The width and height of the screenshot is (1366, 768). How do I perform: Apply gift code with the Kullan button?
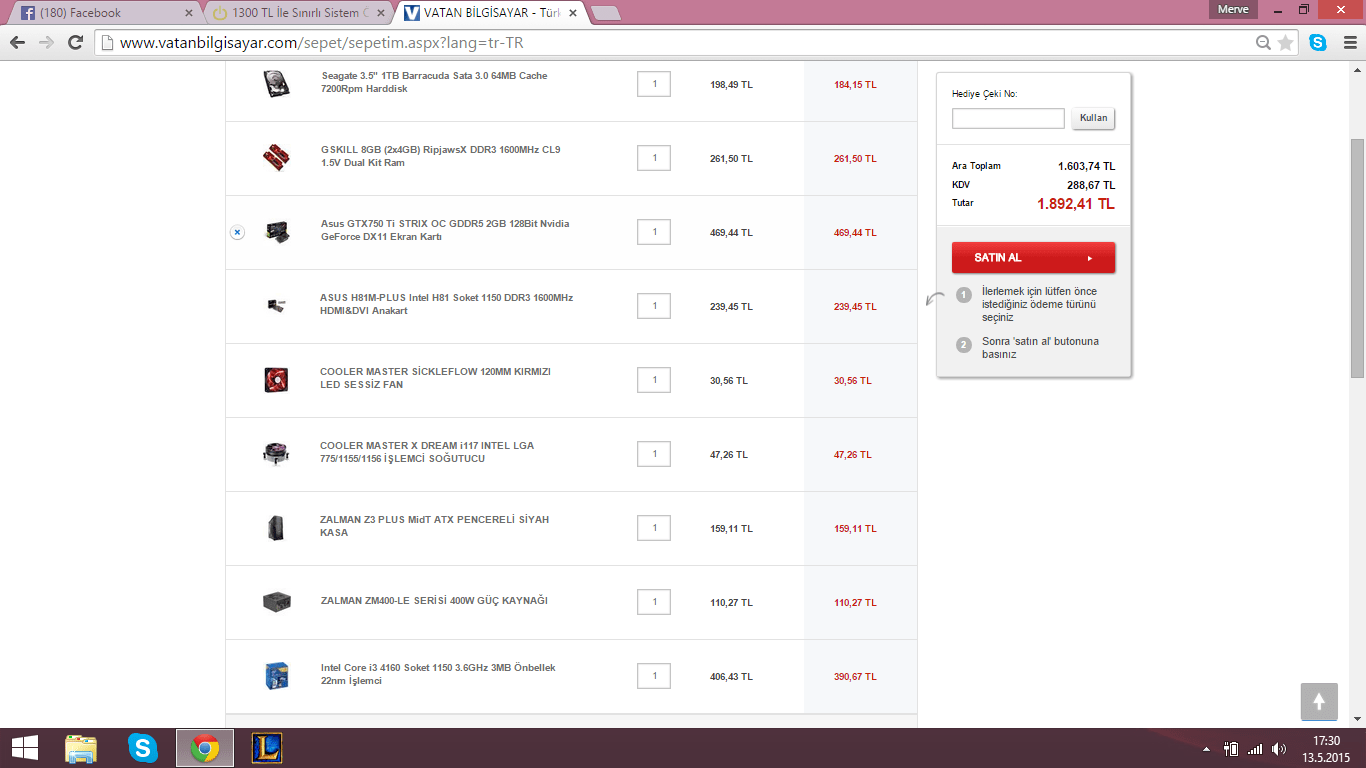point(1093,118)
